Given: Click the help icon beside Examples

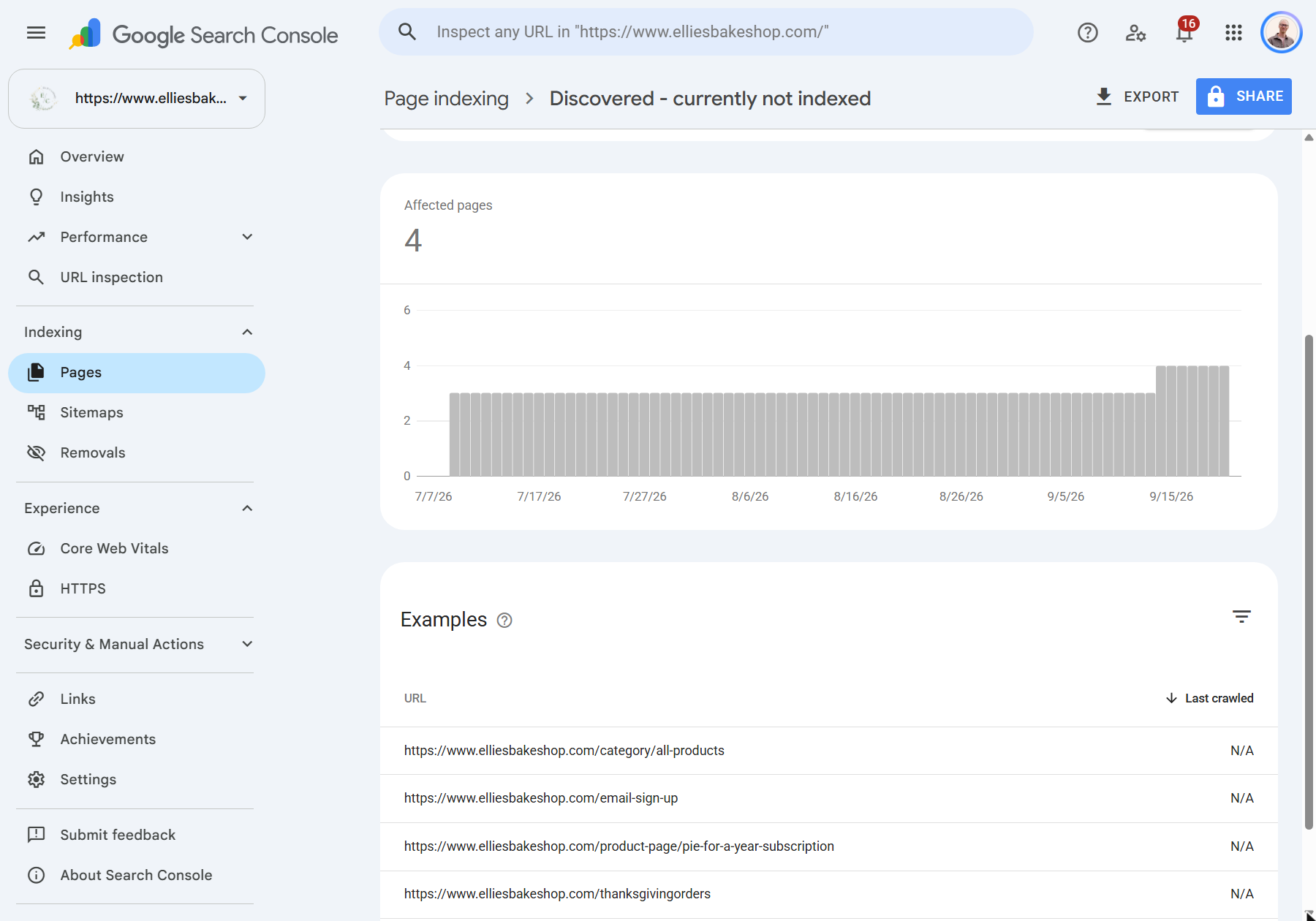Looking at the screenshot, I should point(504,621).
